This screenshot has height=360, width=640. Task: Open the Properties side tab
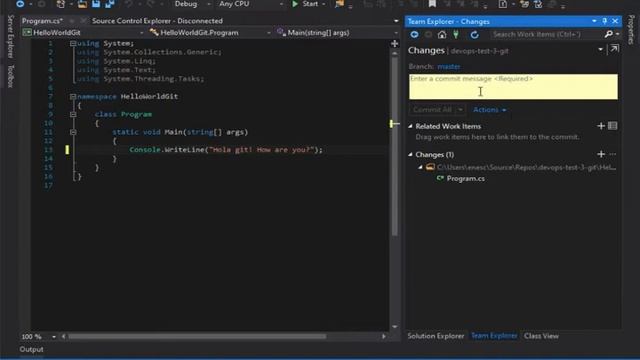631,29
